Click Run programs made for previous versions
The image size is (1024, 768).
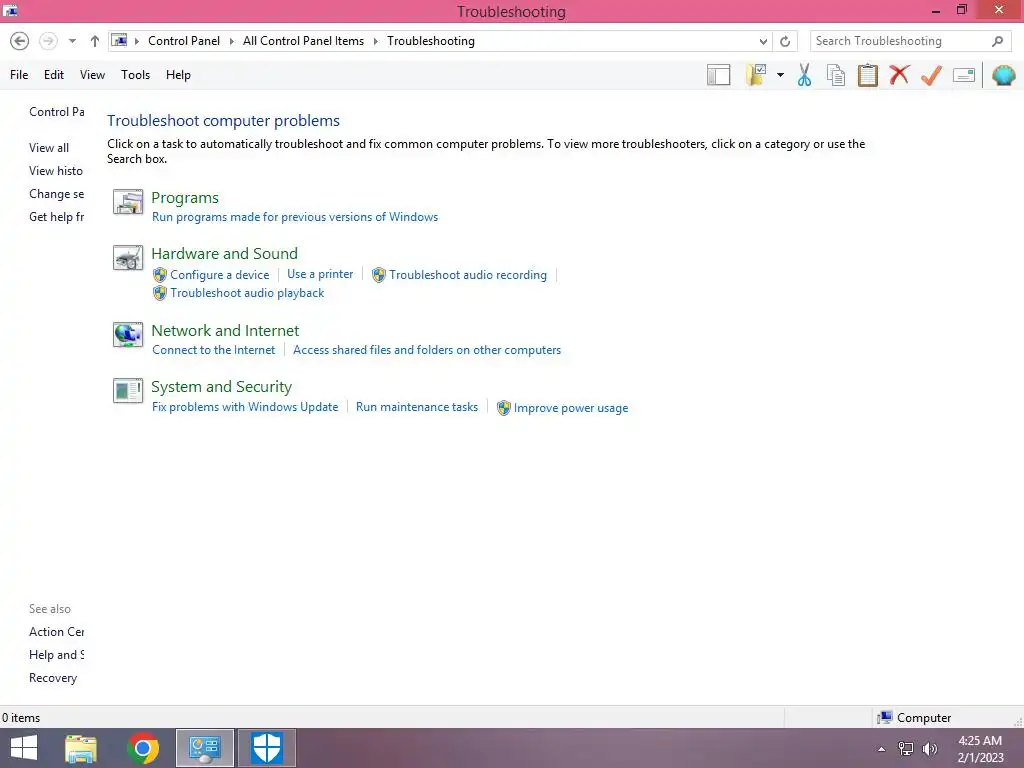[x=295, y=217]
